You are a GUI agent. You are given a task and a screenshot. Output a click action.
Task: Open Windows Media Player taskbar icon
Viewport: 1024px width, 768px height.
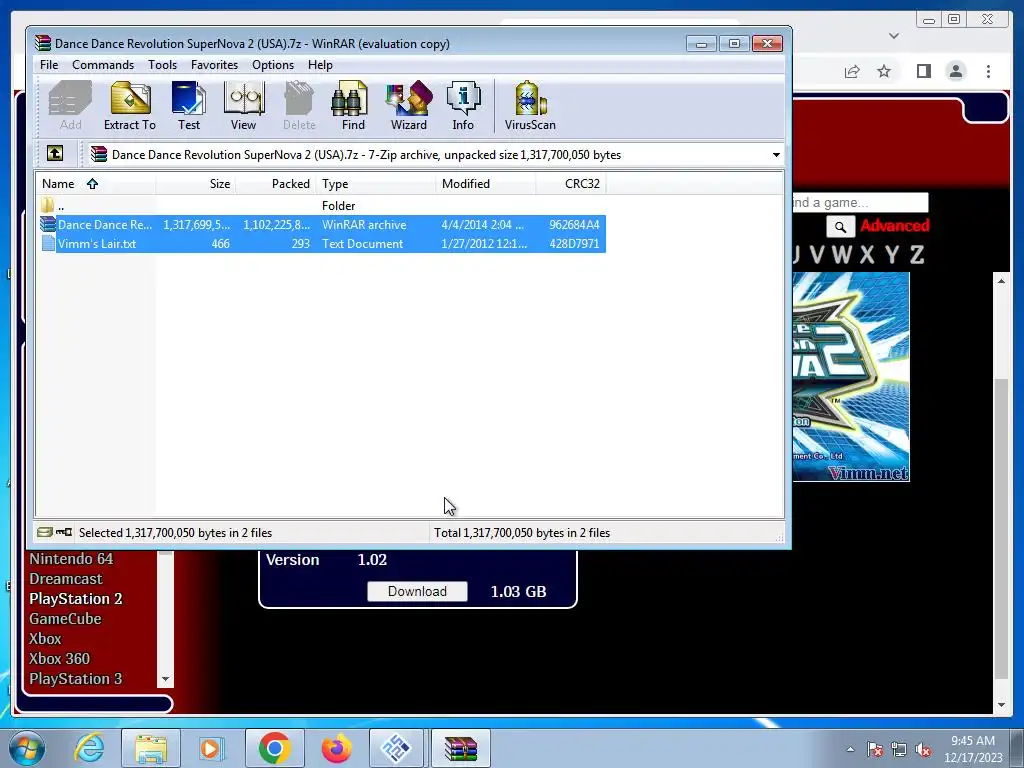211,748
